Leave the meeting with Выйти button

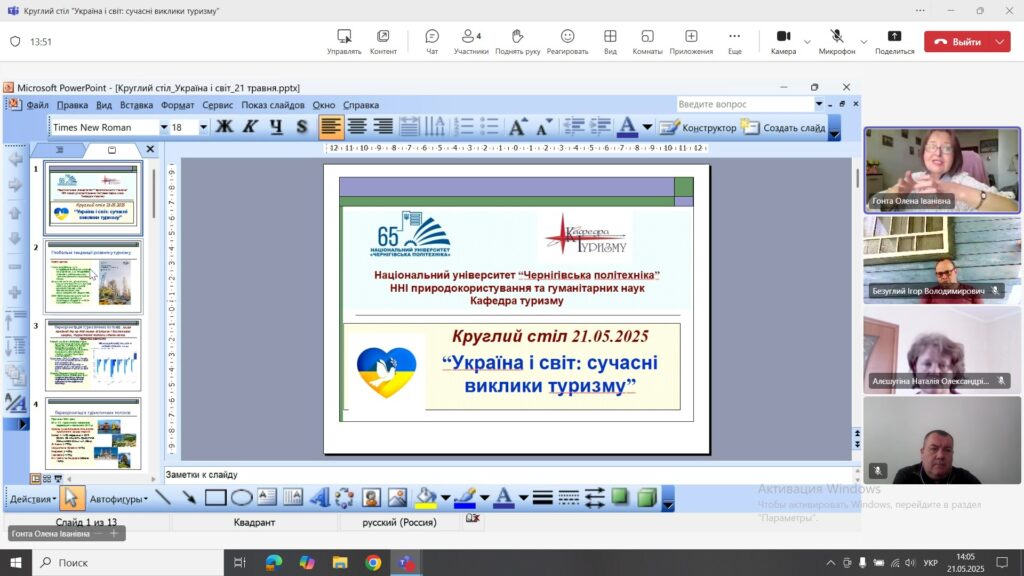[x=957, y=42]
